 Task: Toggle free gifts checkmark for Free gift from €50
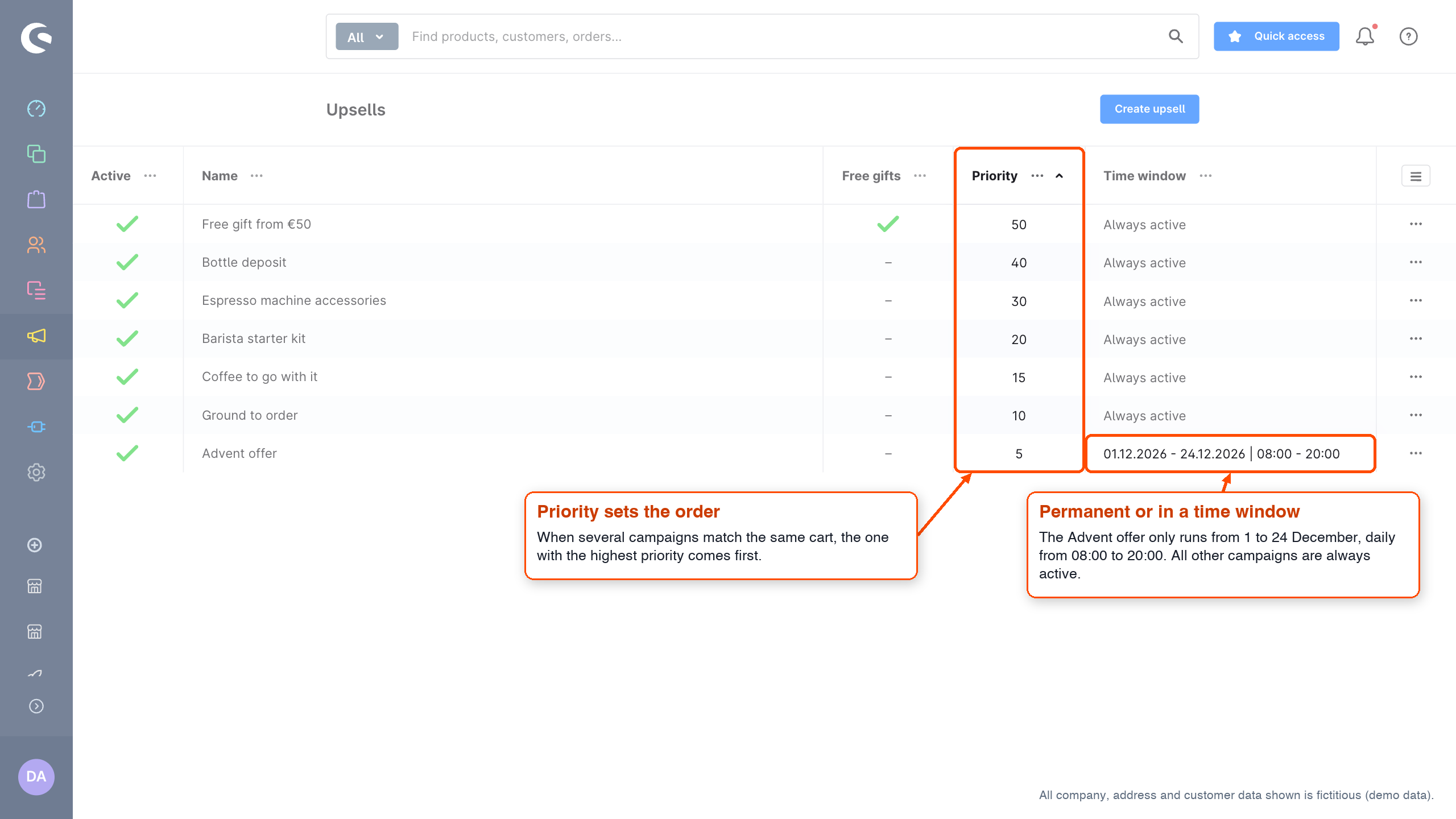888,224
